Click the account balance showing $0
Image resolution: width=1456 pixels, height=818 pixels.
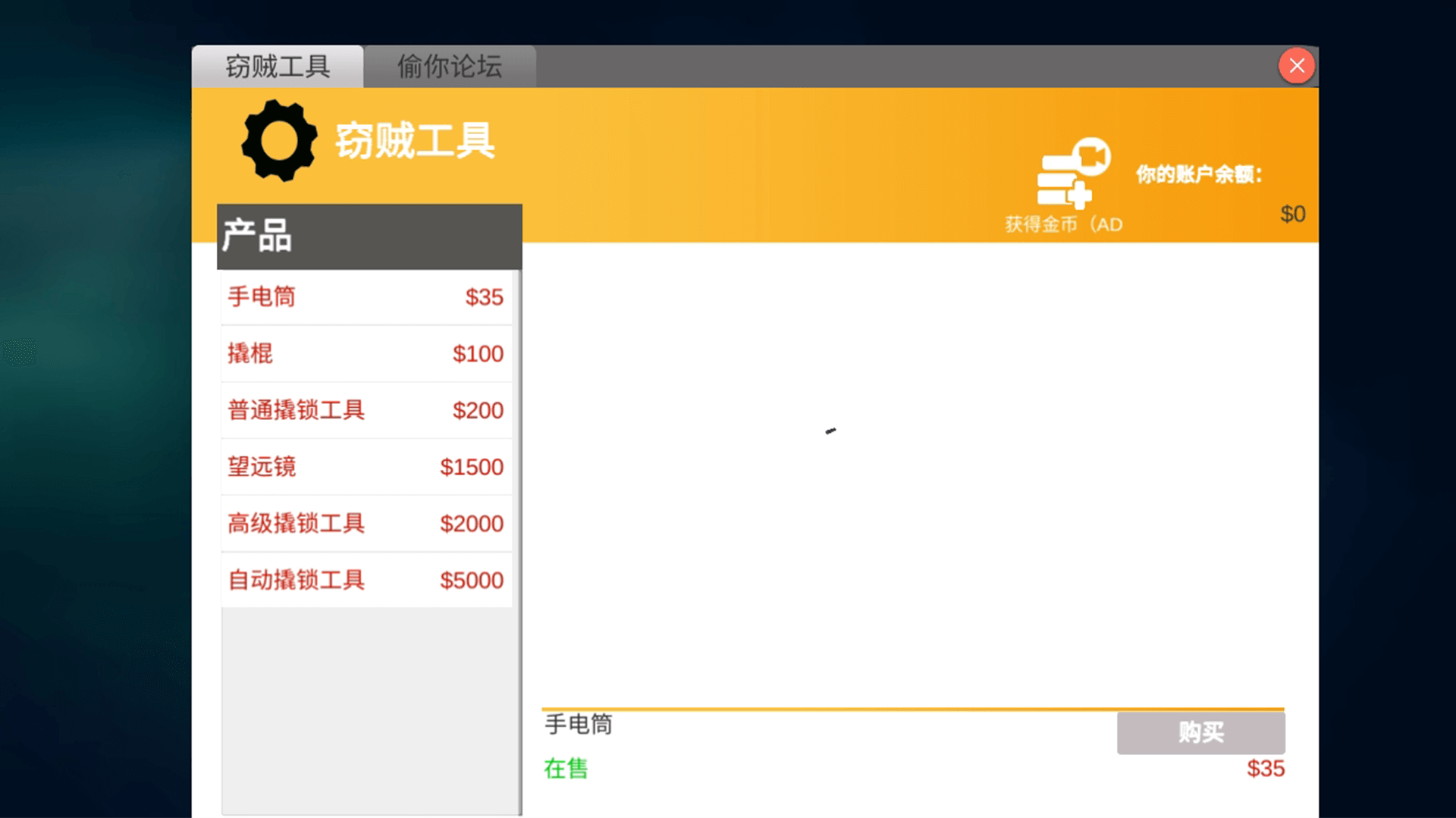(x=1292, y=213)
